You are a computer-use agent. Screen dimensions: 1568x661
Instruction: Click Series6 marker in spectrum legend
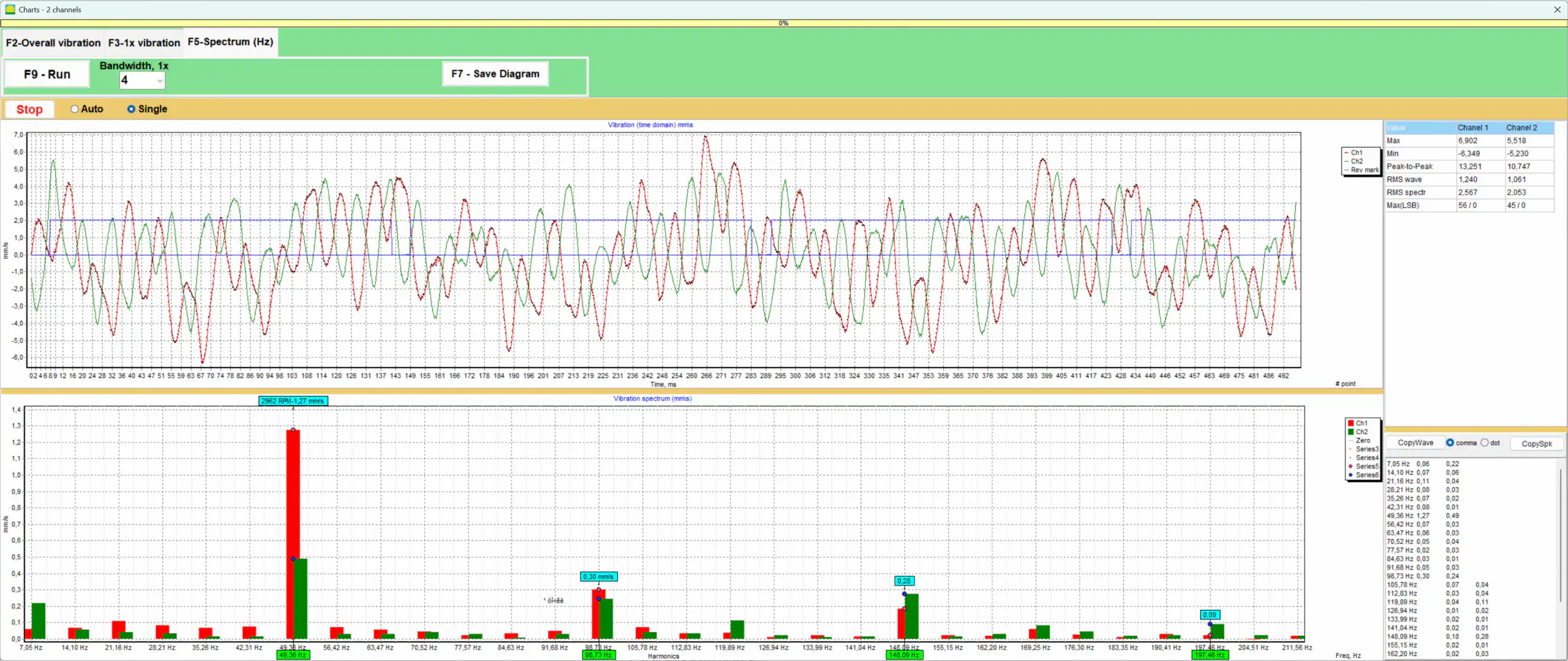tap(1351, 475)
